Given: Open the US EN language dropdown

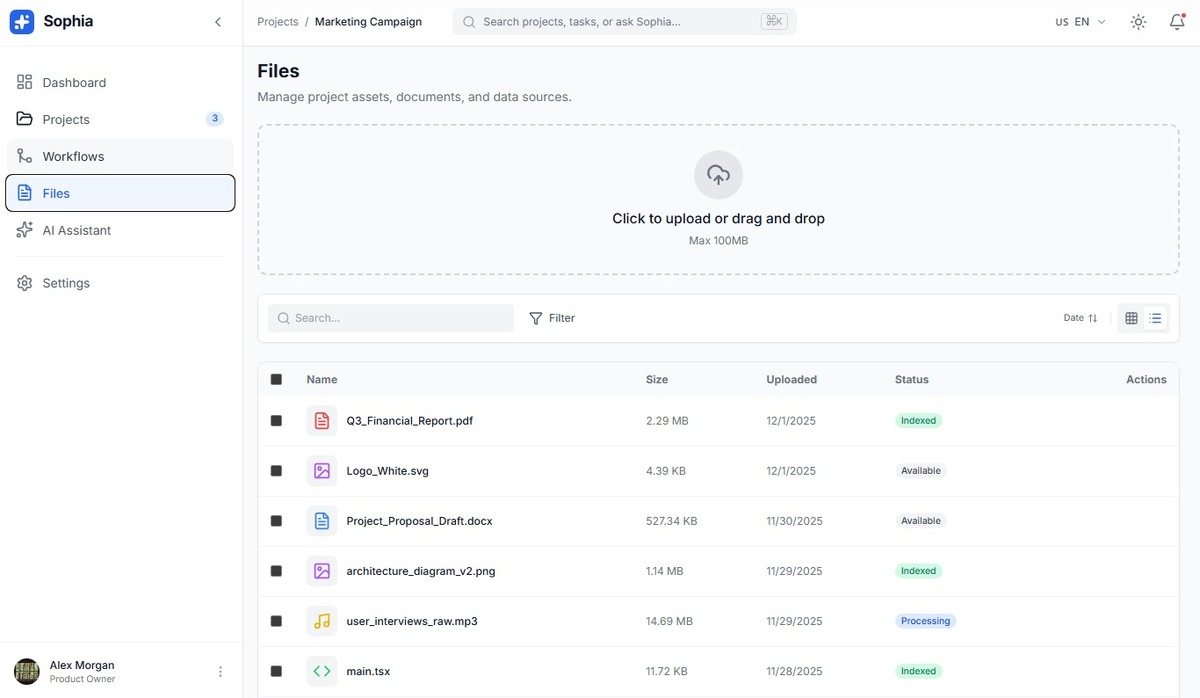Looking at the screenshot, I should [x=1080, y=22].
